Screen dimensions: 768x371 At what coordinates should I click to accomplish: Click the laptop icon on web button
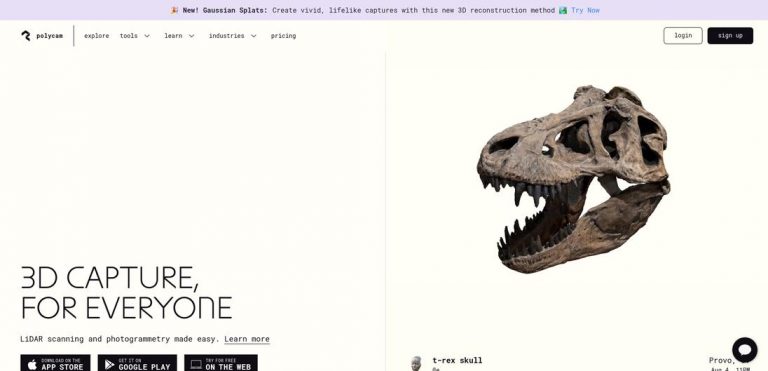coord(196,364)
